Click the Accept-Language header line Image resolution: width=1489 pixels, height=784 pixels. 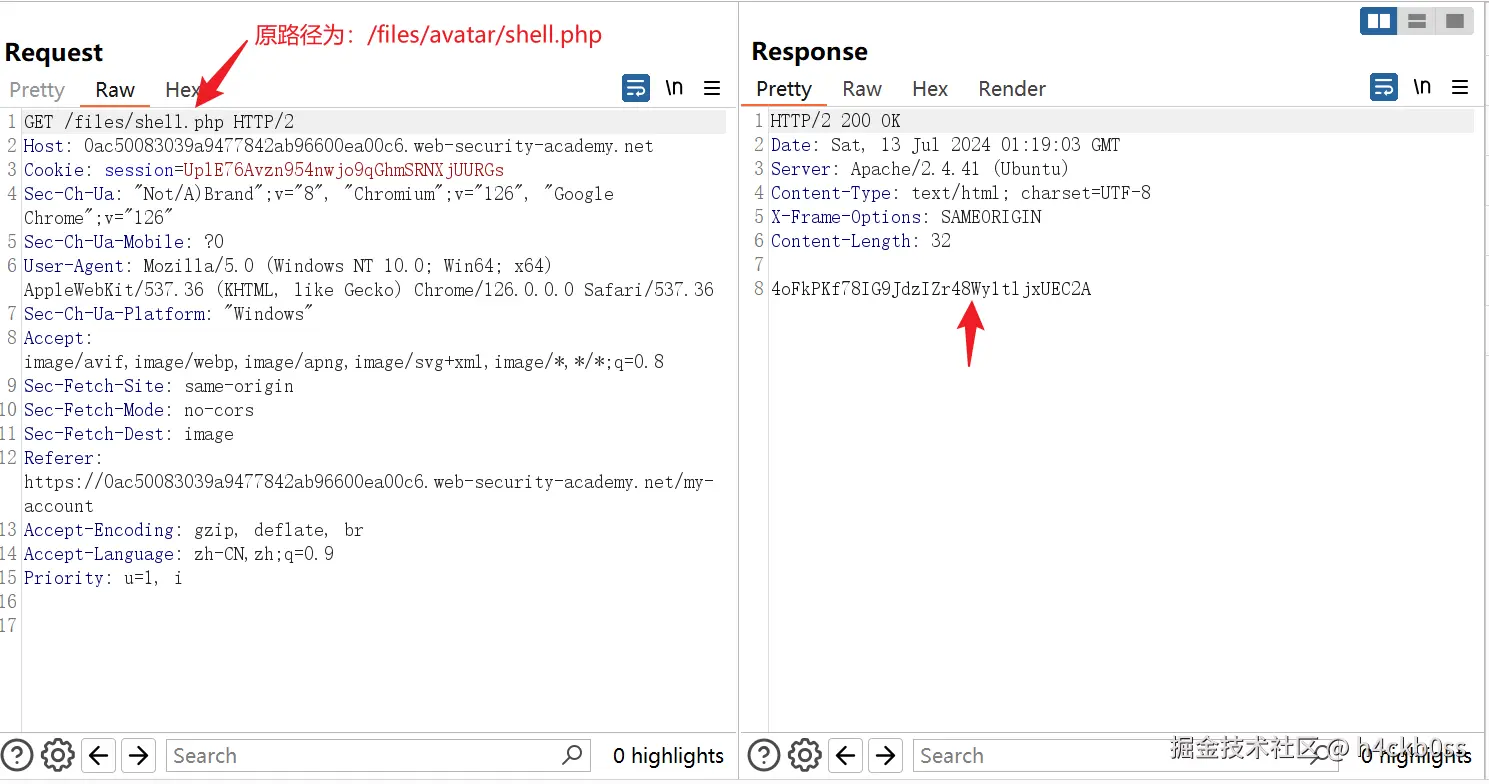[x=179, y=554]
